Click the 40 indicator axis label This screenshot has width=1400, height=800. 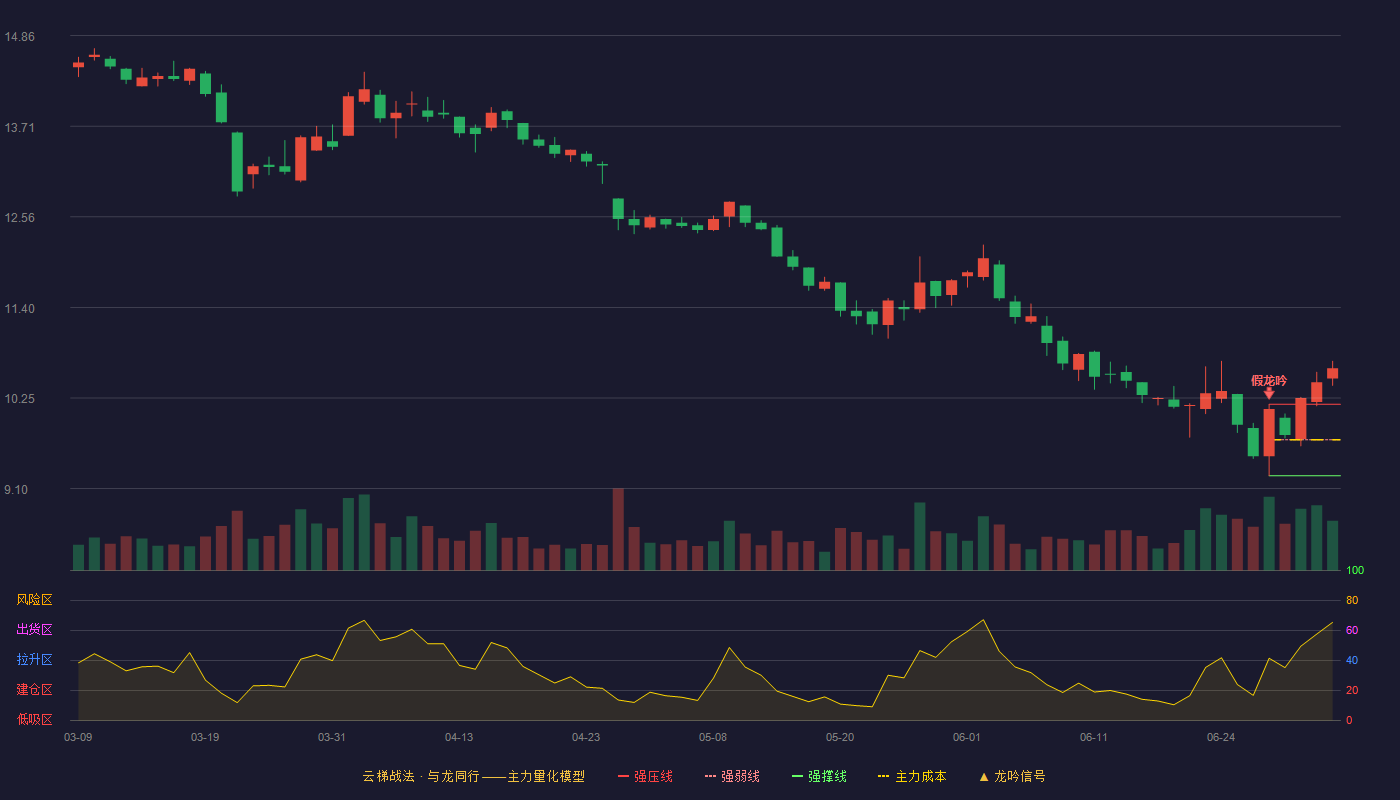pos(1352,661)
